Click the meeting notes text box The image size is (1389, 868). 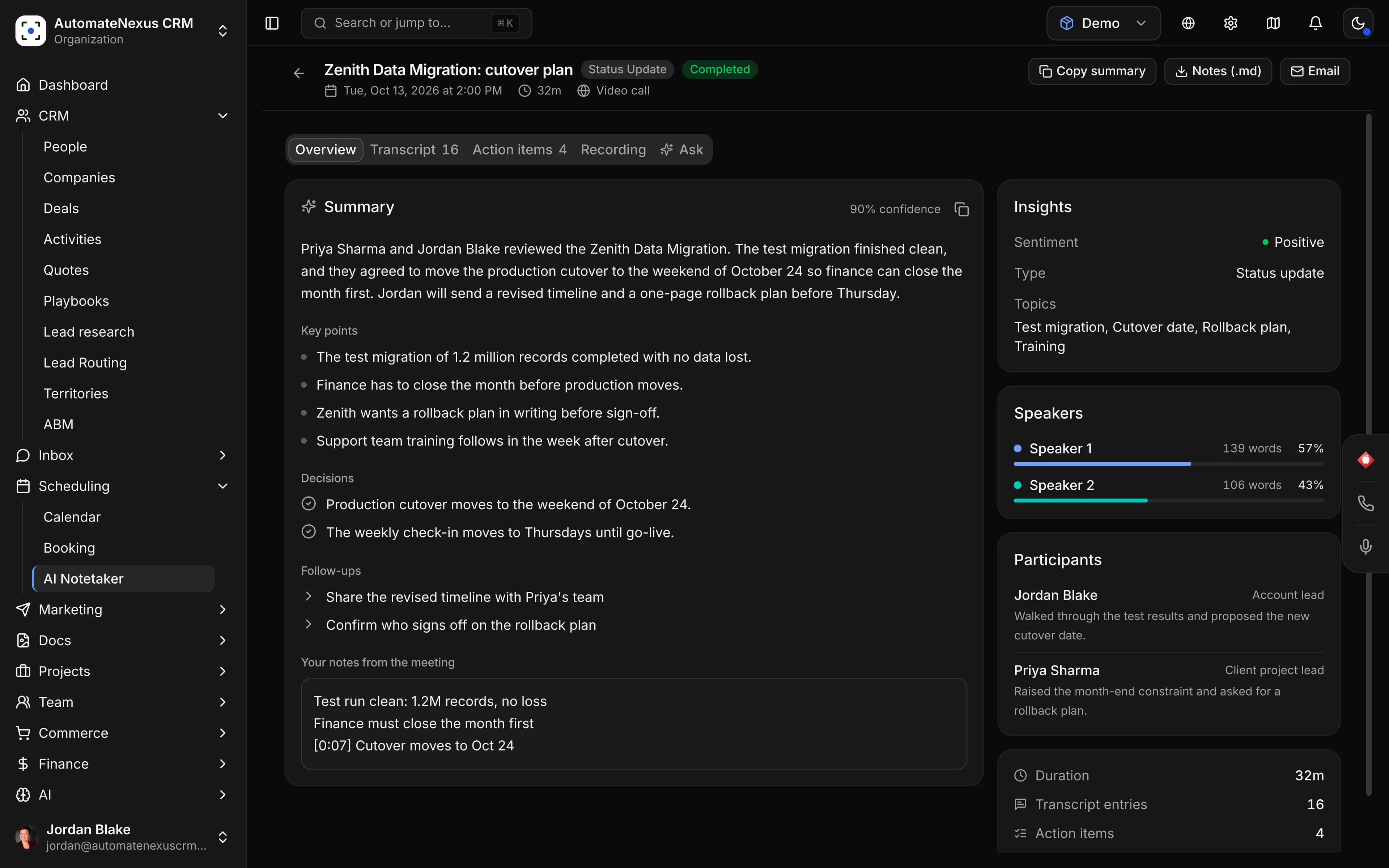click(634, 723)
